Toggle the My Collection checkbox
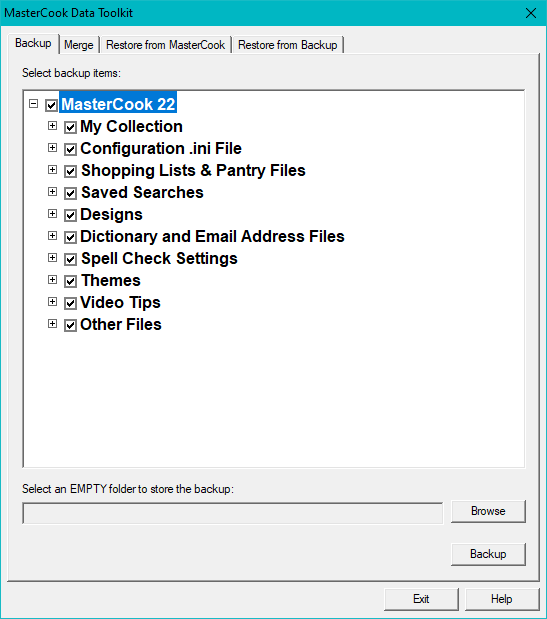 (x=70, y=128)
